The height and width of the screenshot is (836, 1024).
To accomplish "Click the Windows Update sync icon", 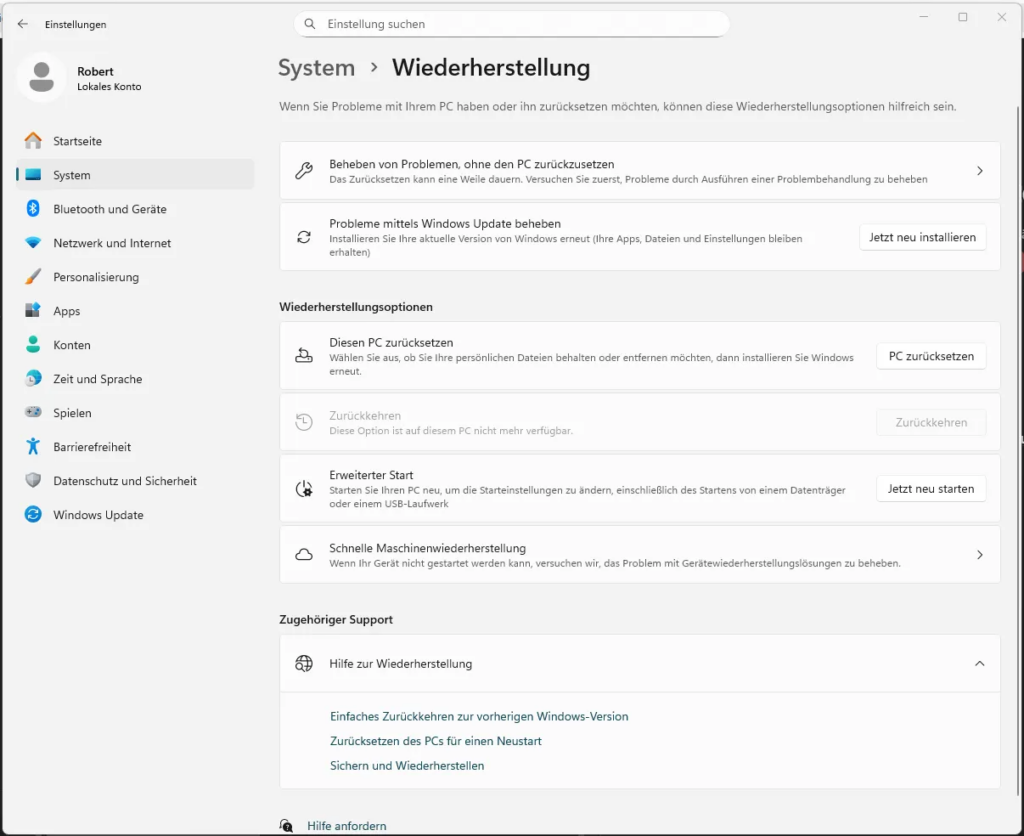I will click(33, 515).
